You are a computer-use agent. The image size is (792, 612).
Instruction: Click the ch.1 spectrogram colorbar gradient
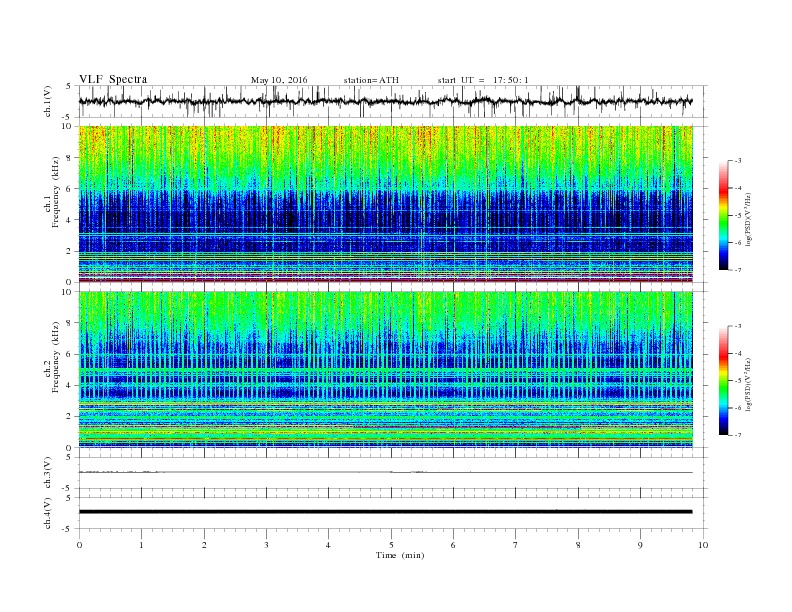[x=723, y=215]
